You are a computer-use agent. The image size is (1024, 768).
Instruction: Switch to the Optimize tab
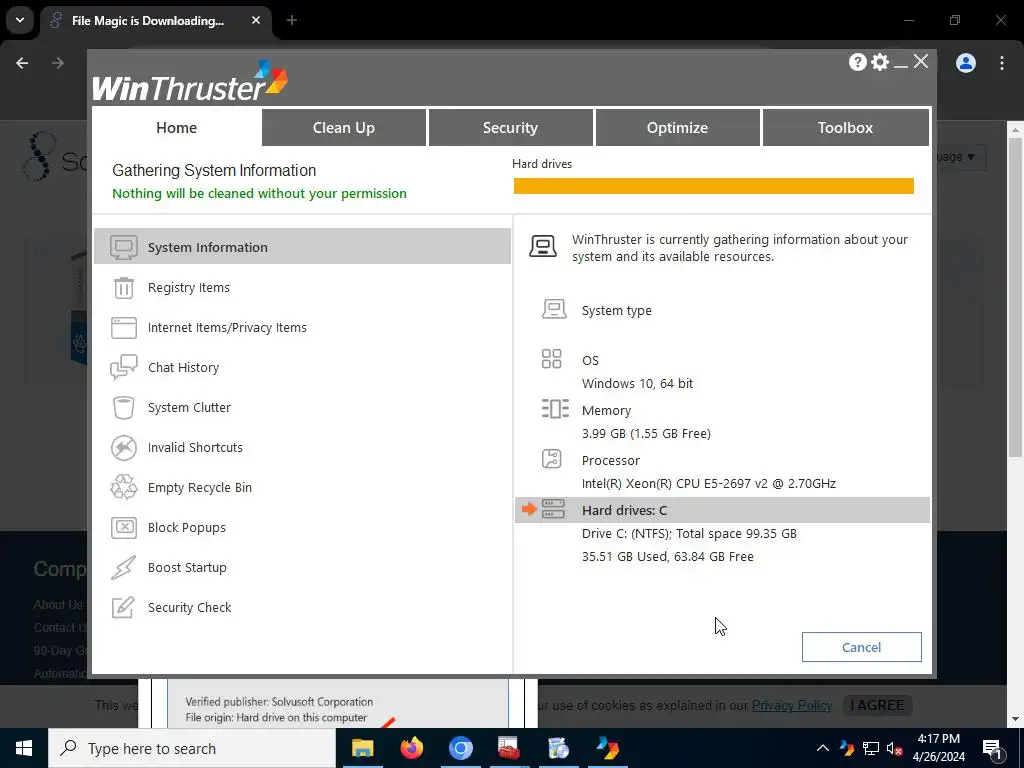click(x=677, y=127)
